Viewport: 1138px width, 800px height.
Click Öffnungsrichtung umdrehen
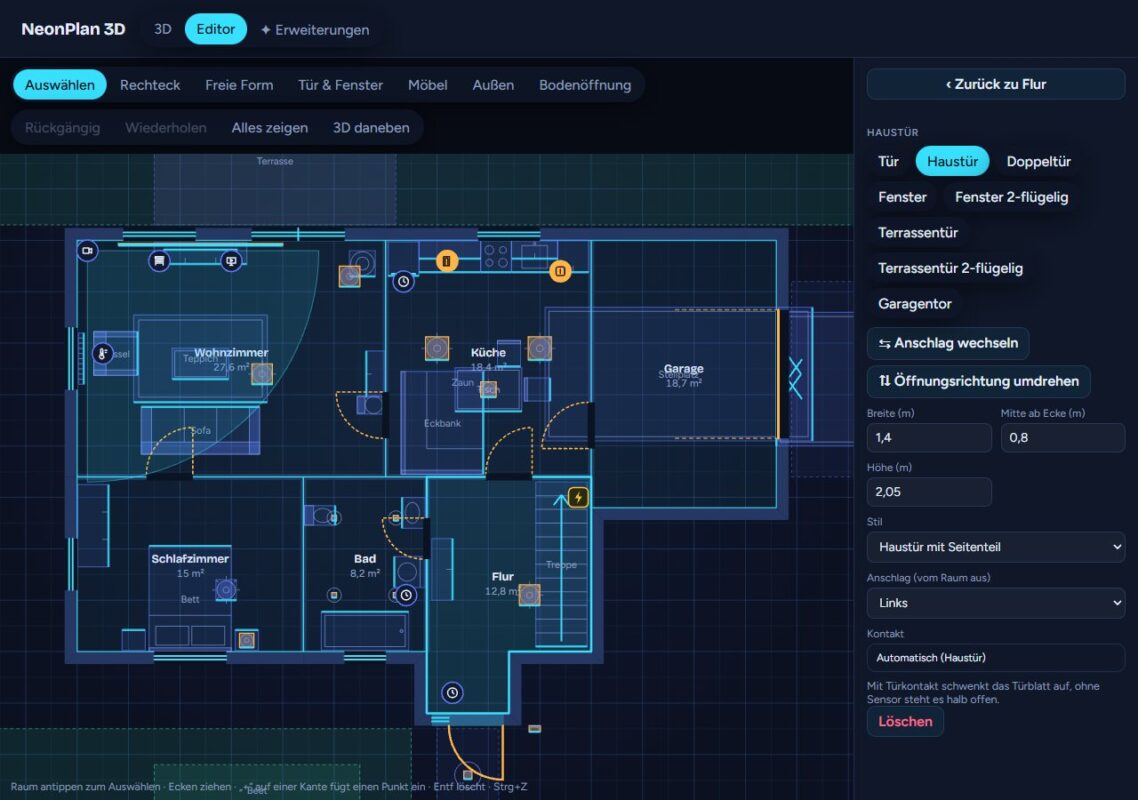coord(978,381)
